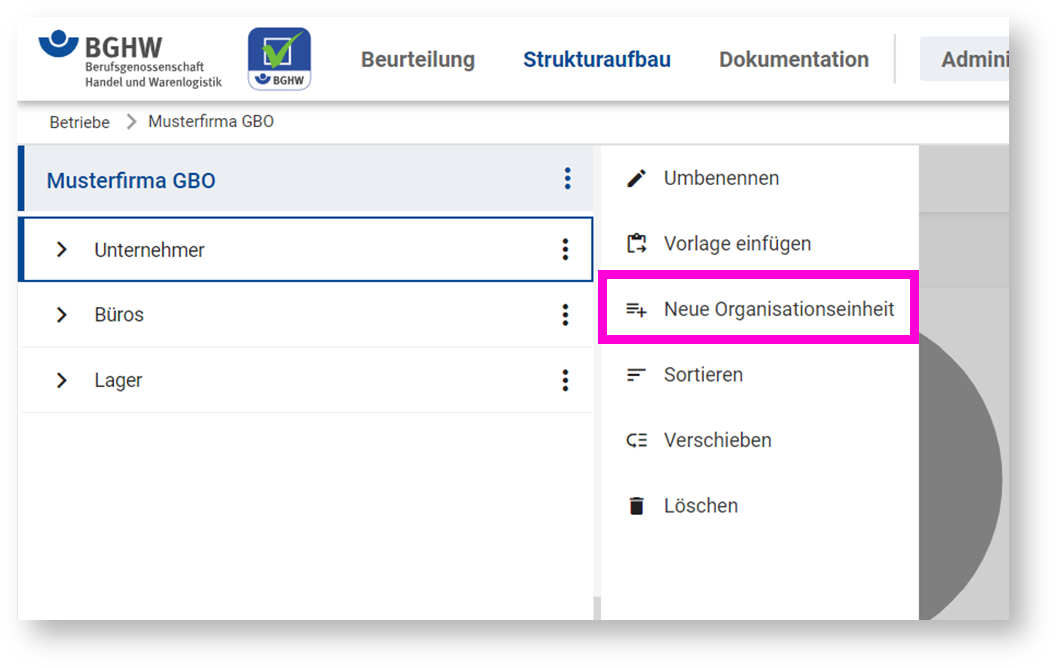Click the BGHW checkmark app logo
The image size is (1057, 668).
click(279, 59)
